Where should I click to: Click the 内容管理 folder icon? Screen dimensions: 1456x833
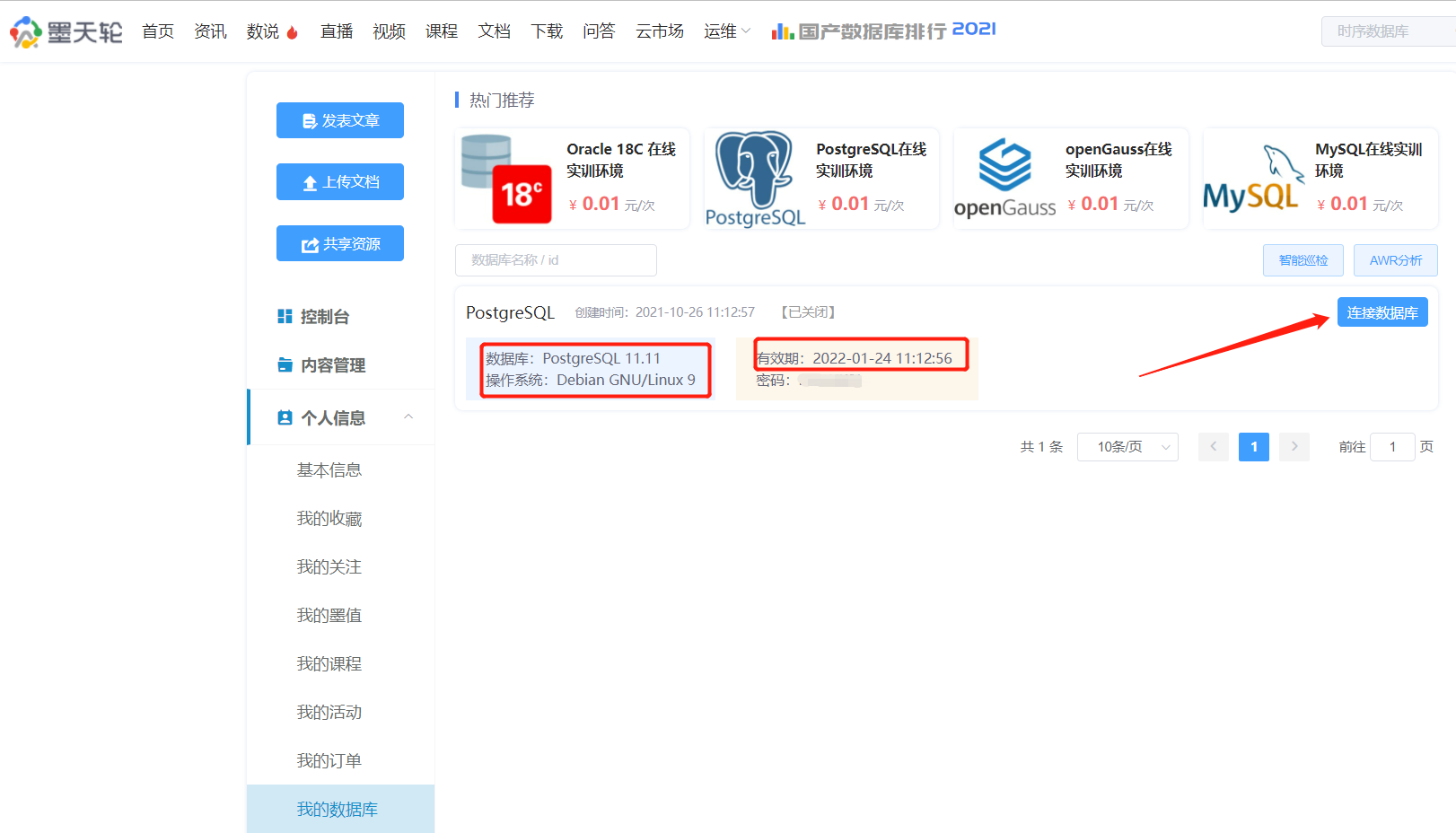pos(285,364)
